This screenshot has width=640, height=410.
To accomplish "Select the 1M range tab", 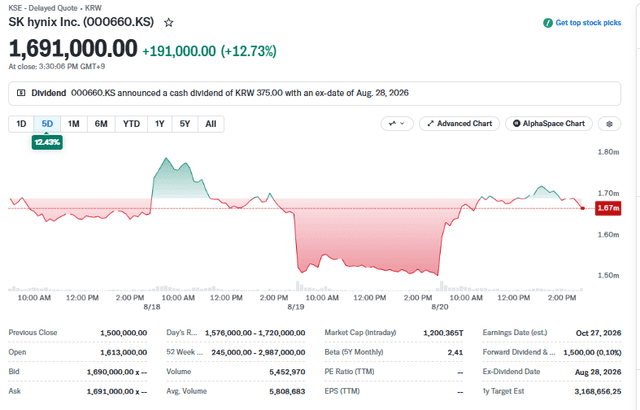I will tap(73, 124).
